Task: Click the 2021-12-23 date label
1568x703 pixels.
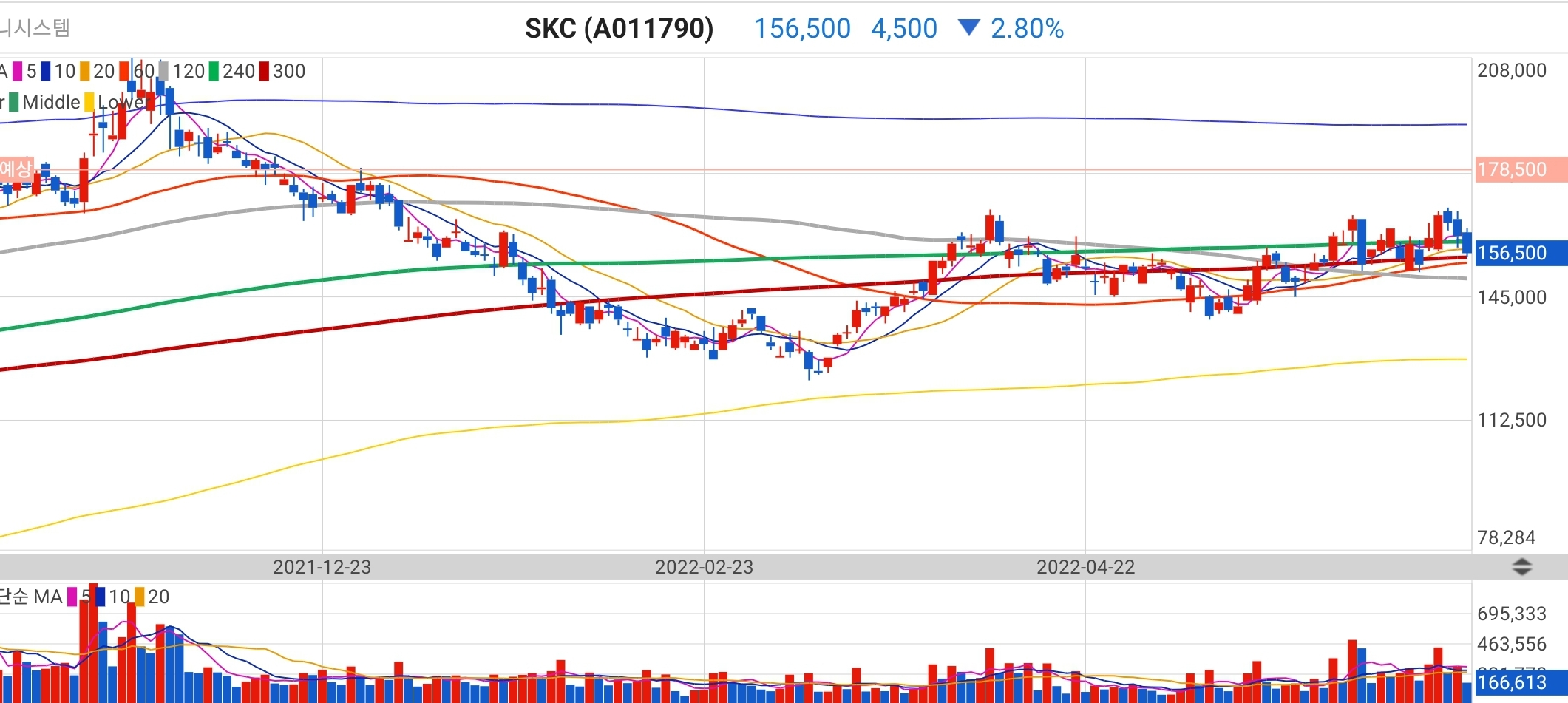Action: (x=322, y=567)
